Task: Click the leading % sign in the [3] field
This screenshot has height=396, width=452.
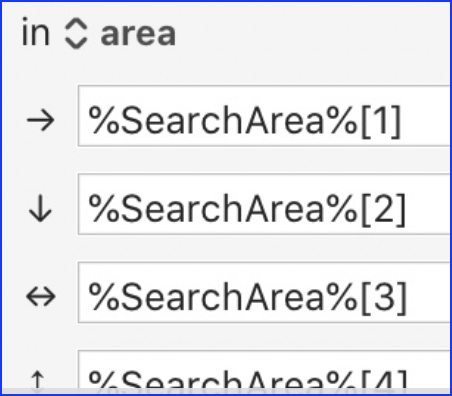Action: [104, 297]
